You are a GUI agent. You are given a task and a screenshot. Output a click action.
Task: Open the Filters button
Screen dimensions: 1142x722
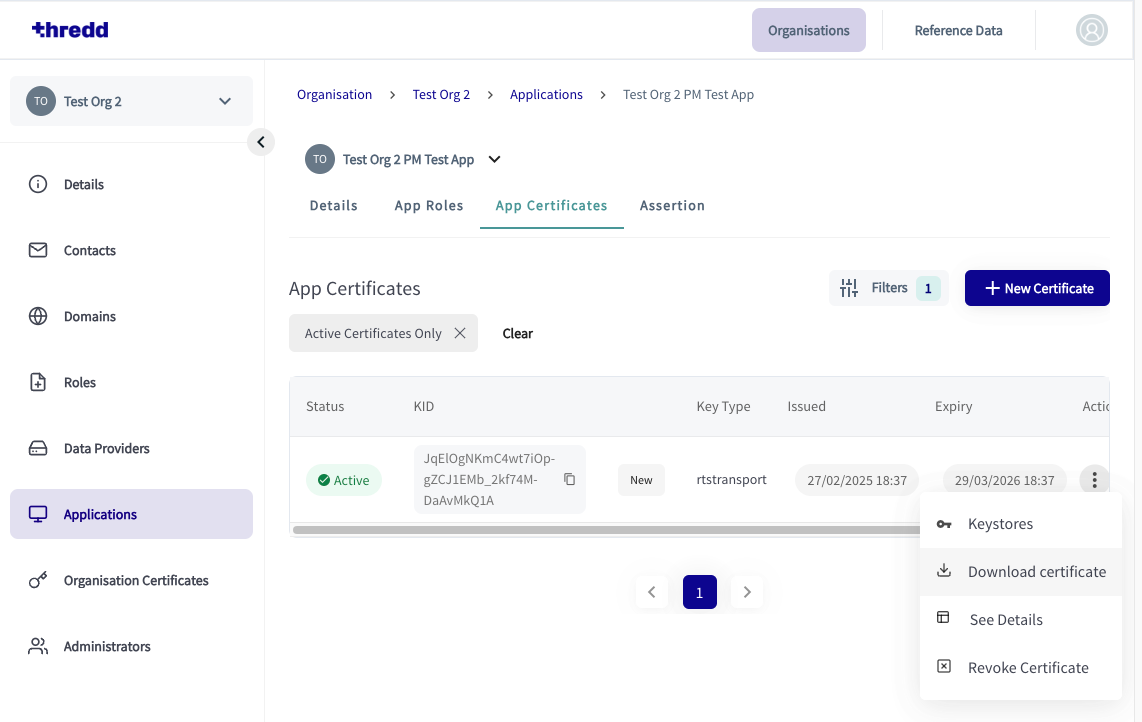(x=889, y=288)
